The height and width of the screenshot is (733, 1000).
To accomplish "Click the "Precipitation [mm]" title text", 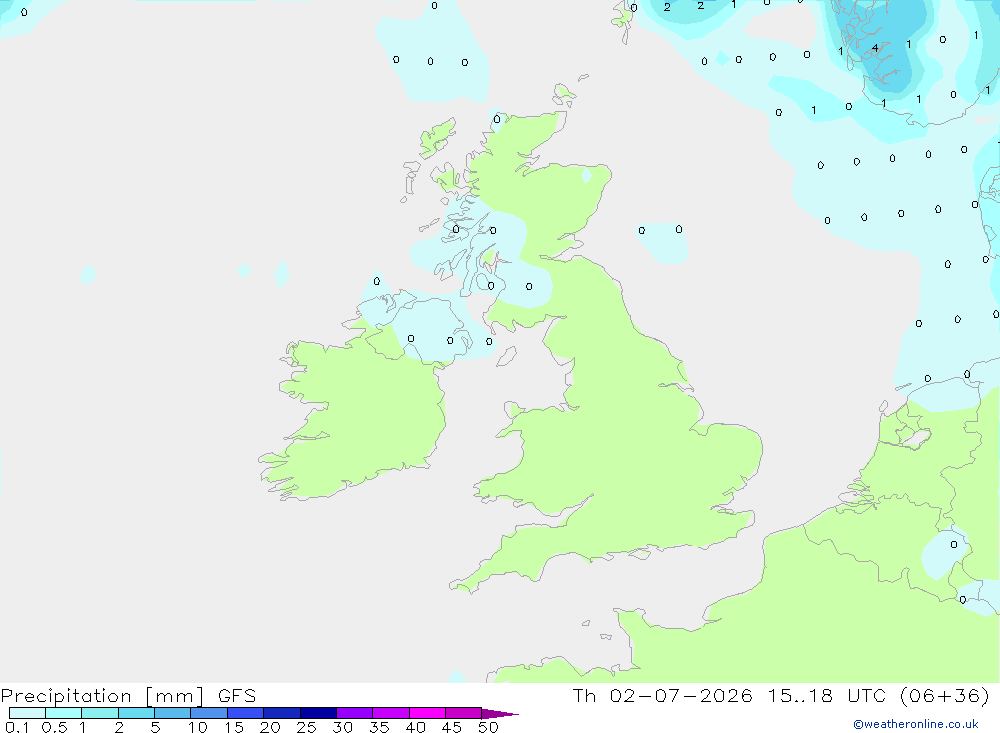I will tap(102, 696).
